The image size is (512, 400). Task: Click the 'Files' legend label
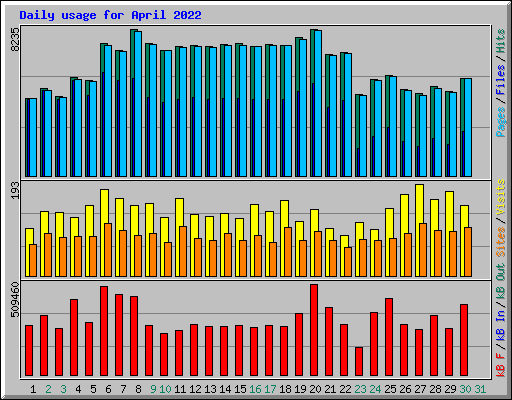click(501, 80)
